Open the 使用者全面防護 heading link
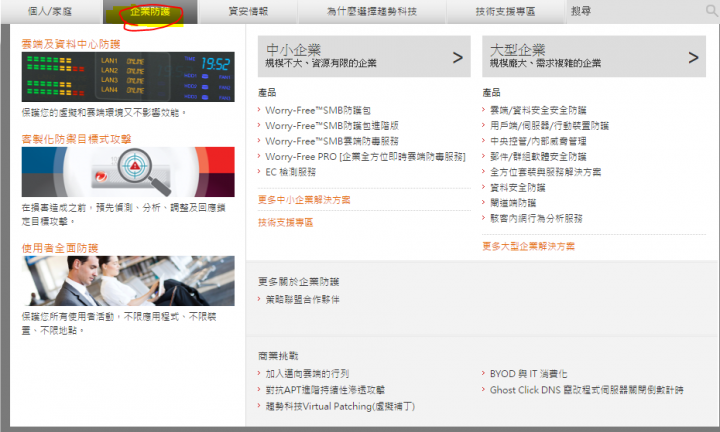 60,248
